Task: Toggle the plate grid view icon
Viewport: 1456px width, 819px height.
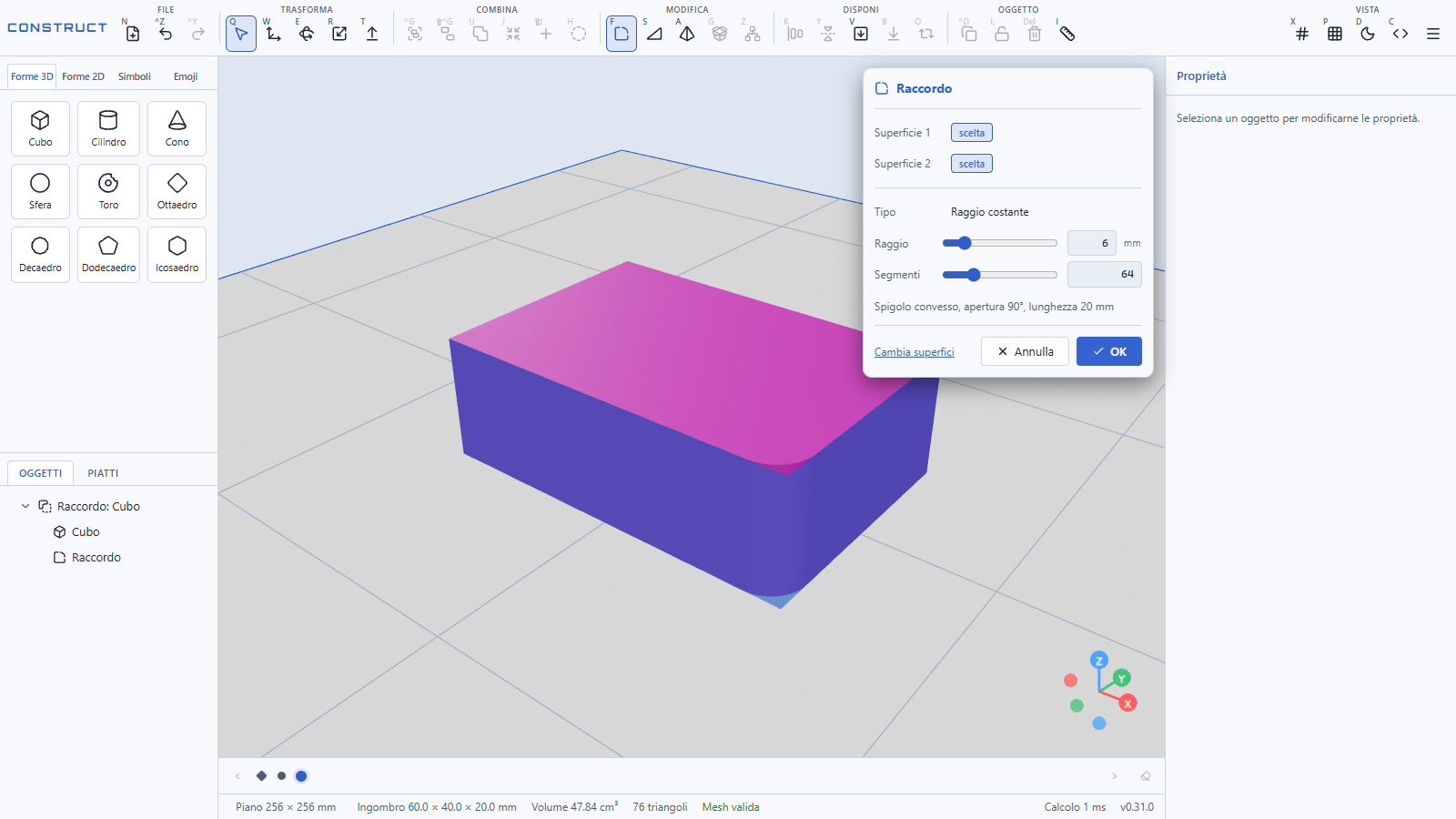Action: coord(1335,34)
